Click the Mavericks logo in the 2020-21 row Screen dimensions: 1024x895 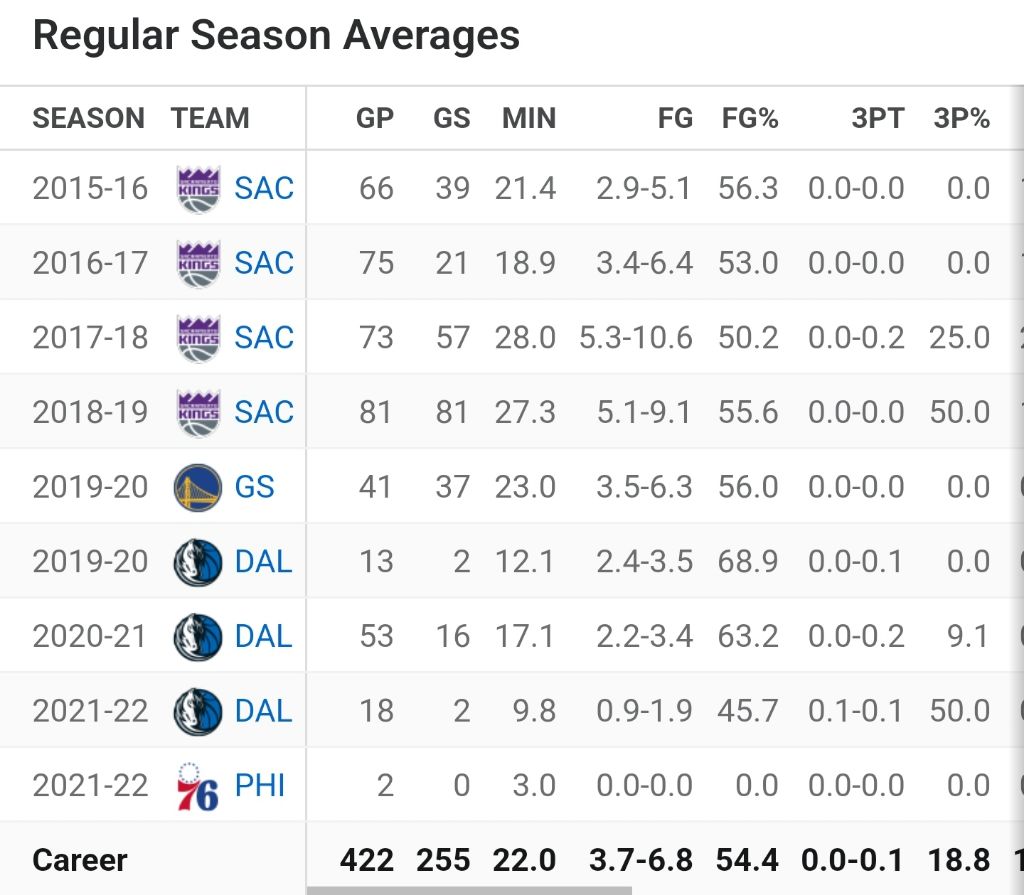(197, 636)
